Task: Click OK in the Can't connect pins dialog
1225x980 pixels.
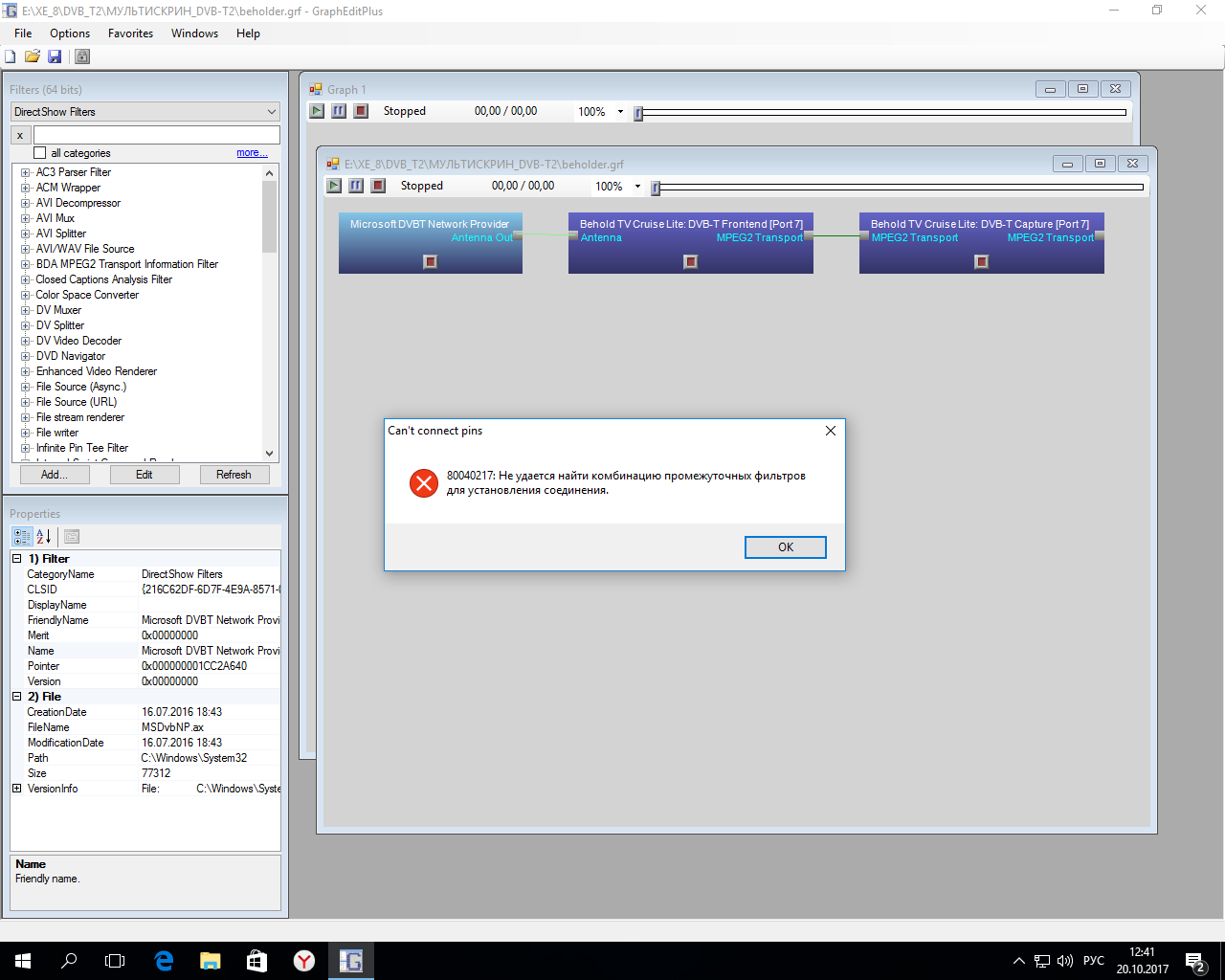Action: tap(785, 547)
